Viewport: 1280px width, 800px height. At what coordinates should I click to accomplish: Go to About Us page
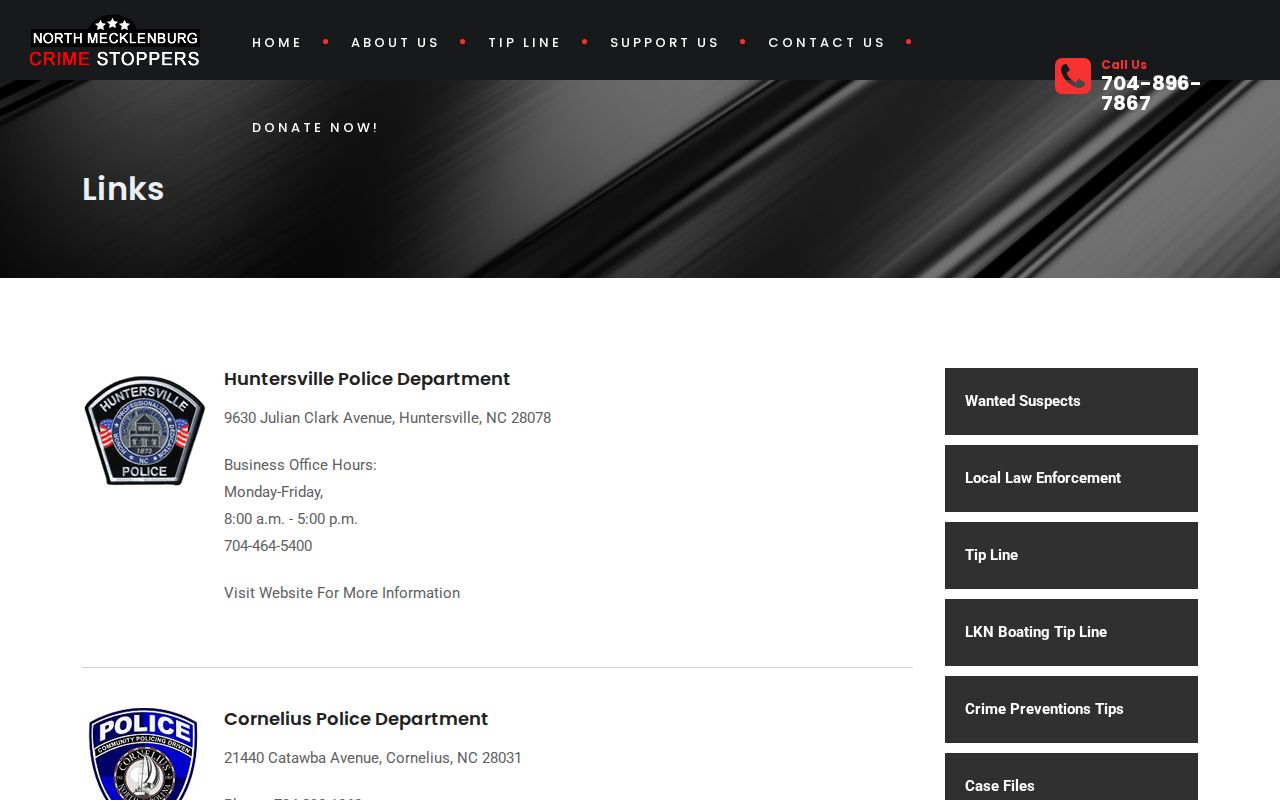pyautogui.click(x=395, y=42)
